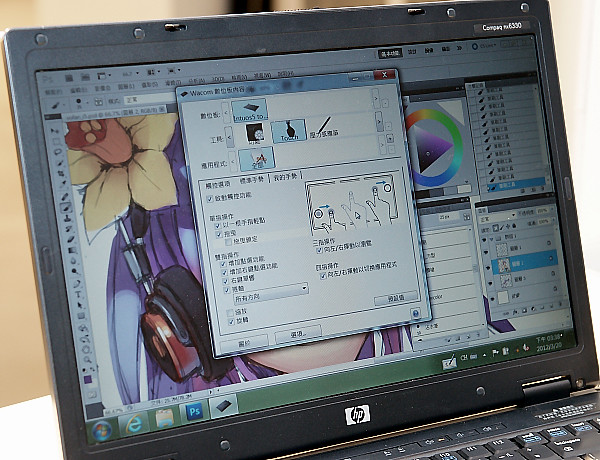Select the pressure pen (壓力感應筆) tool icon
The width and height of the screenshot is (600, 460).
[324, 127]
